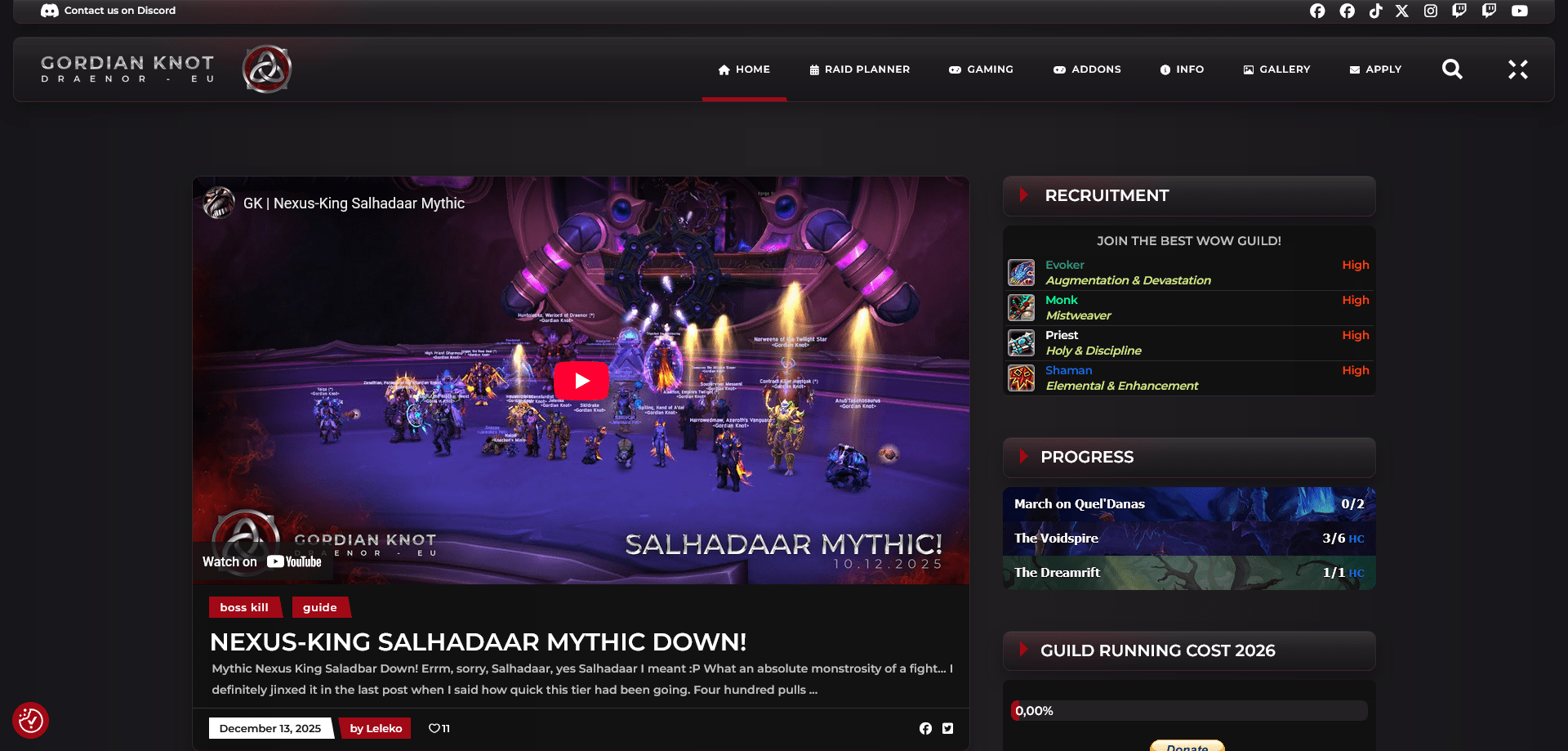Open the TikTok link in top bar
Viewport: 1568px width, 751px height.
[x=1376, y=11]
